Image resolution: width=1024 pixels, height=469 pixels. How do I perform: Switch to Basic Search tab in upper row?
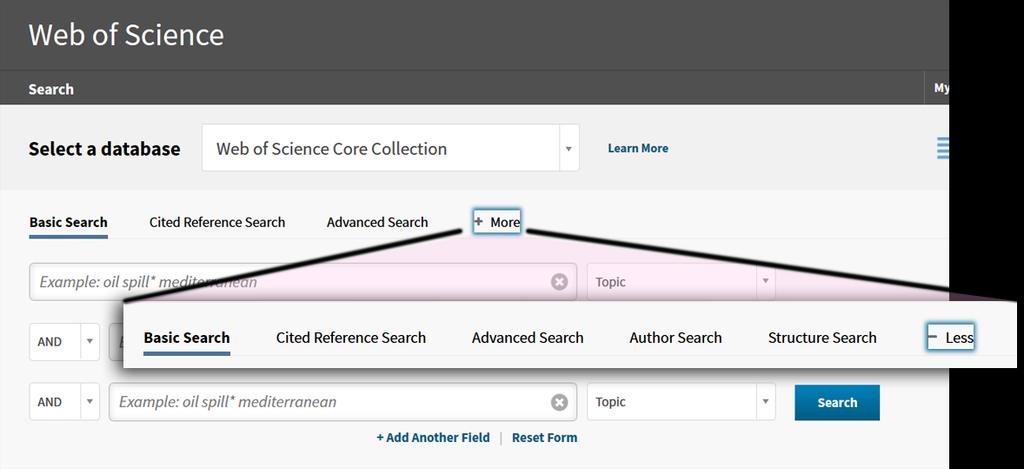[69, 222]
